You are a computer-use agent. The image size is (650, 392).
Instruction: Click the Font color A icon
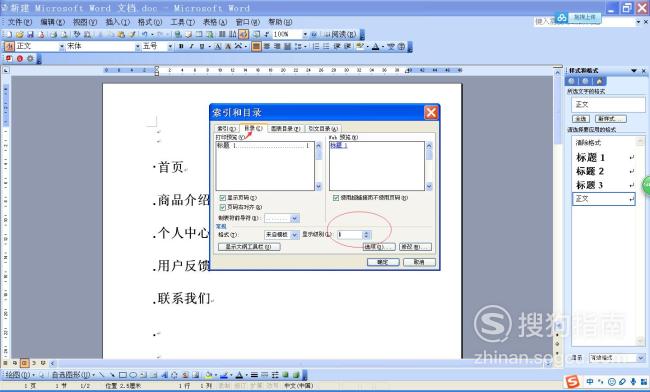(x=376, y=46)
